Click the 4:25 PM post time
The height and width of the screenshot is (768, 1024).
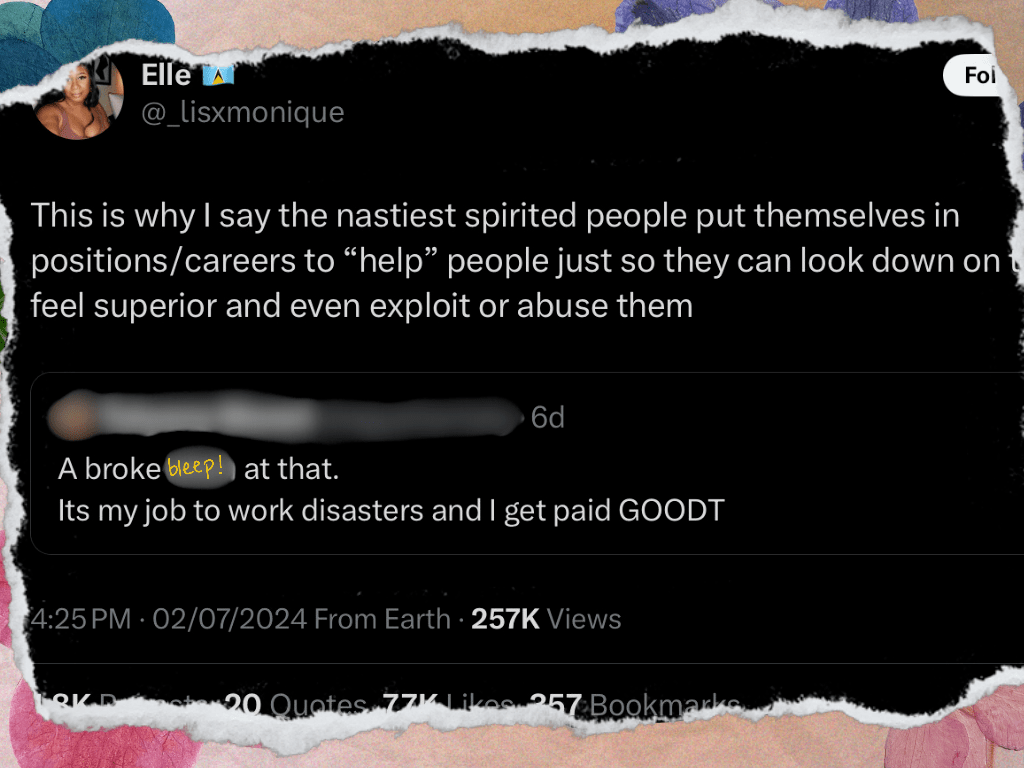pos(81,619)
